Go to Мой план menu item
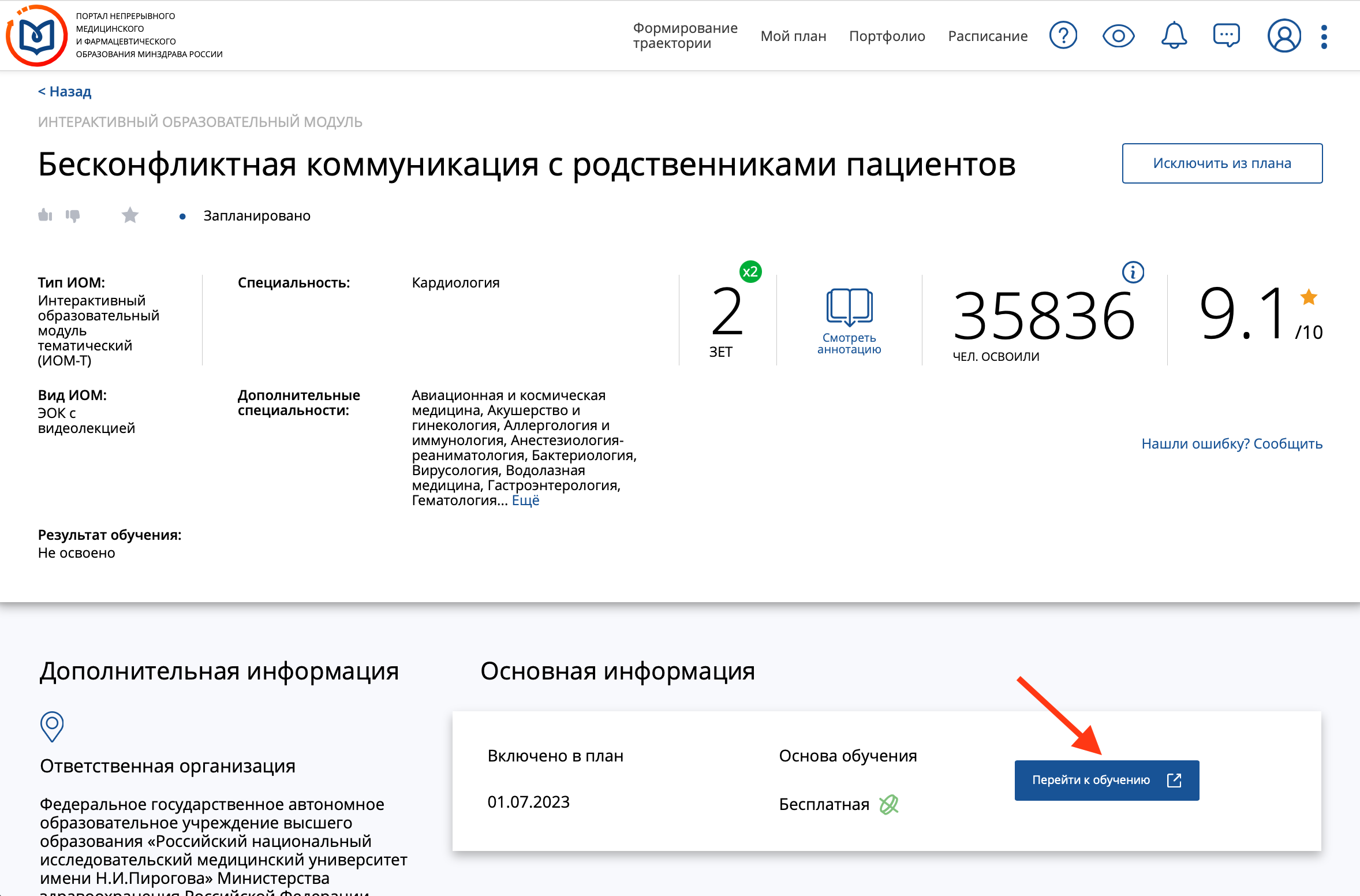Viewport: 1360px width, 896px height. coord(793,36)
